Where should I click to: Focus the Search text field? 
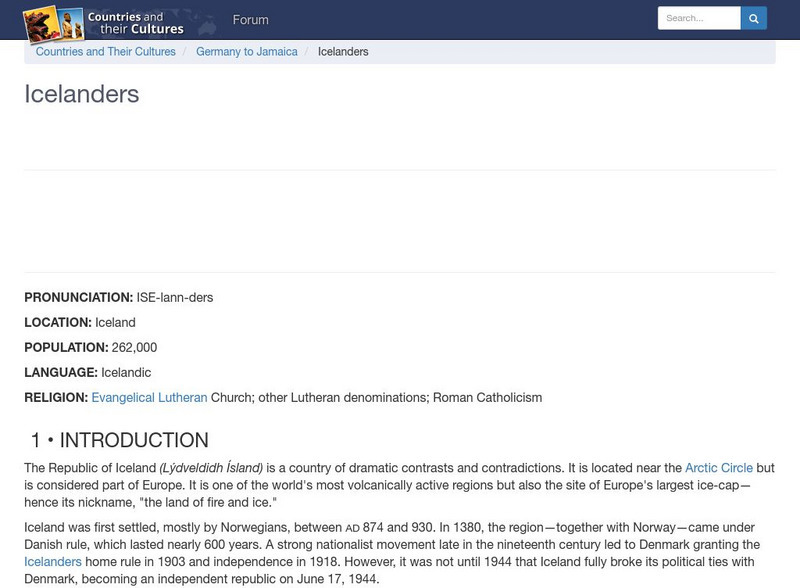tap(698, 18)
